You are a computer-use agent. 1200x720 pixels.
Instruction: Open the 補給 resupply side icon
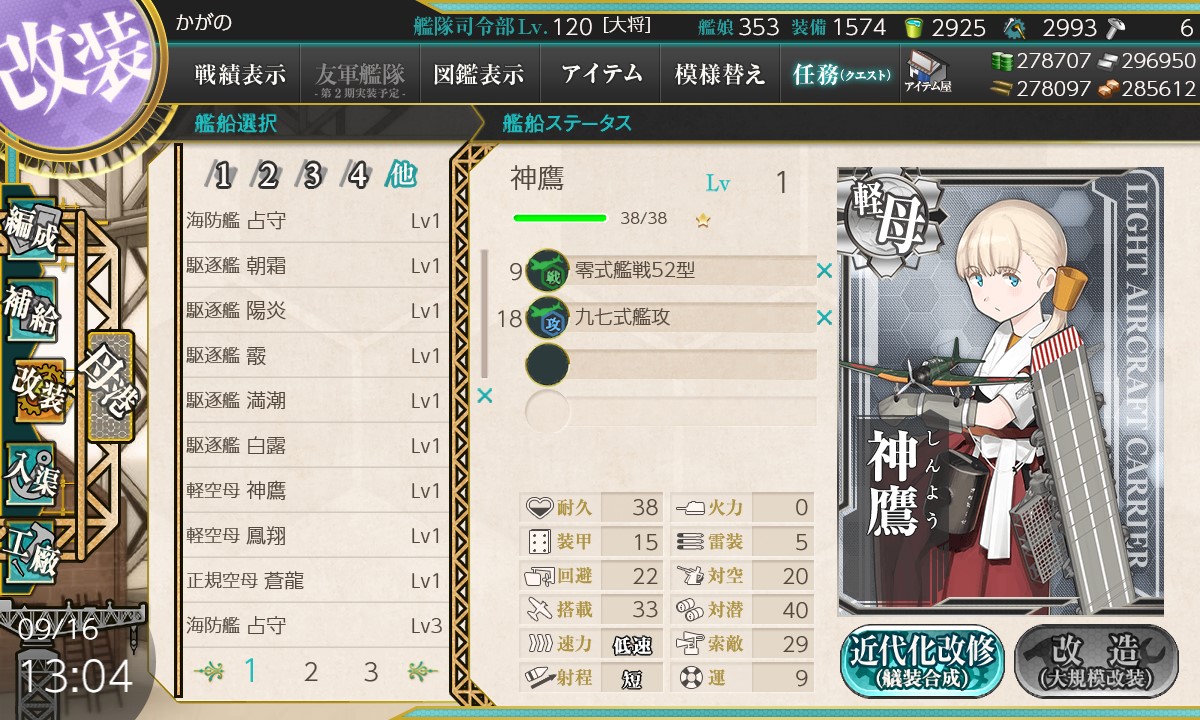click(x=32, y=312)
